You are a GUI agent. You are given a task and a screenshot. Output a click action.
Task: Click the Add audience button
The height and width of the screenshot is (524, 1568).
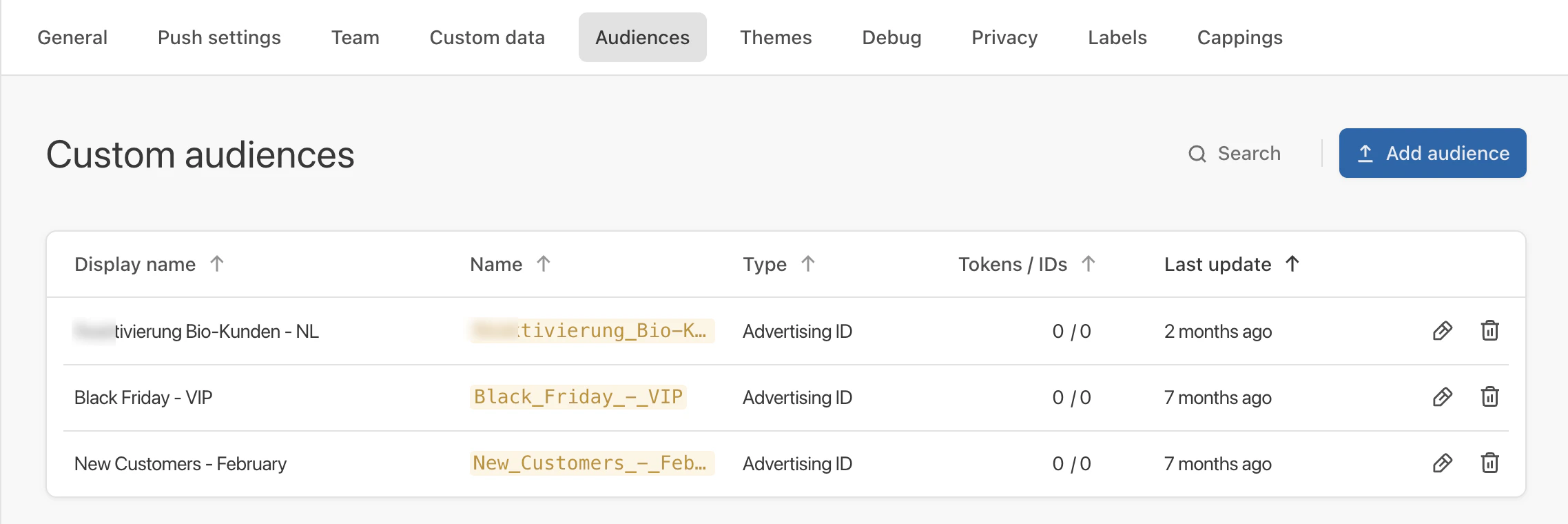coord(1433,153)
